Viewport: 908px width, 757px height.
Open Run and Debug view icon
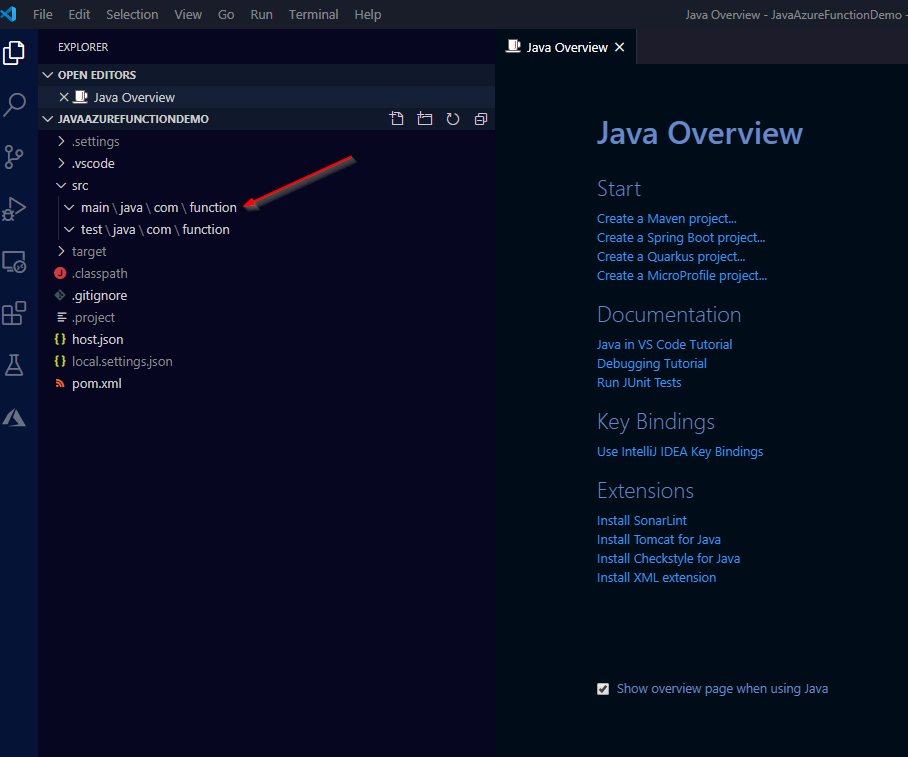[14, 209]
